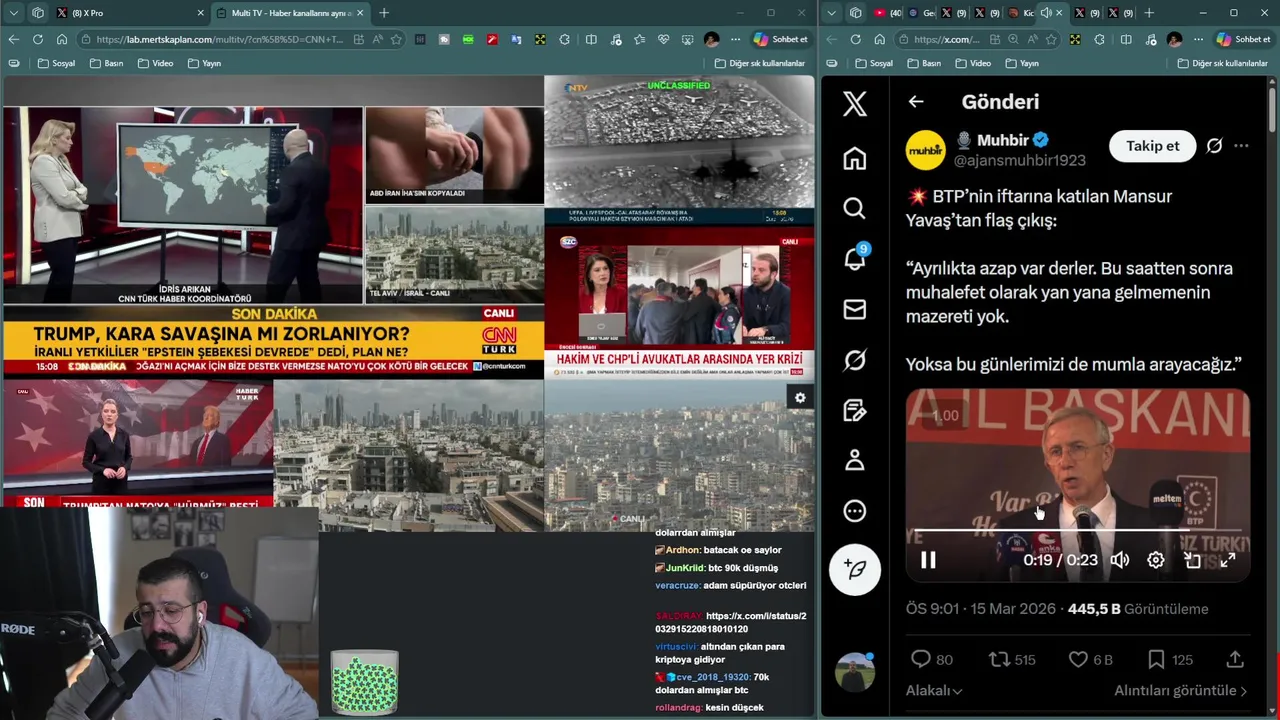
Task: Enter fullscreen on the Mansur Yavaş video
Action: (1228, 560)
